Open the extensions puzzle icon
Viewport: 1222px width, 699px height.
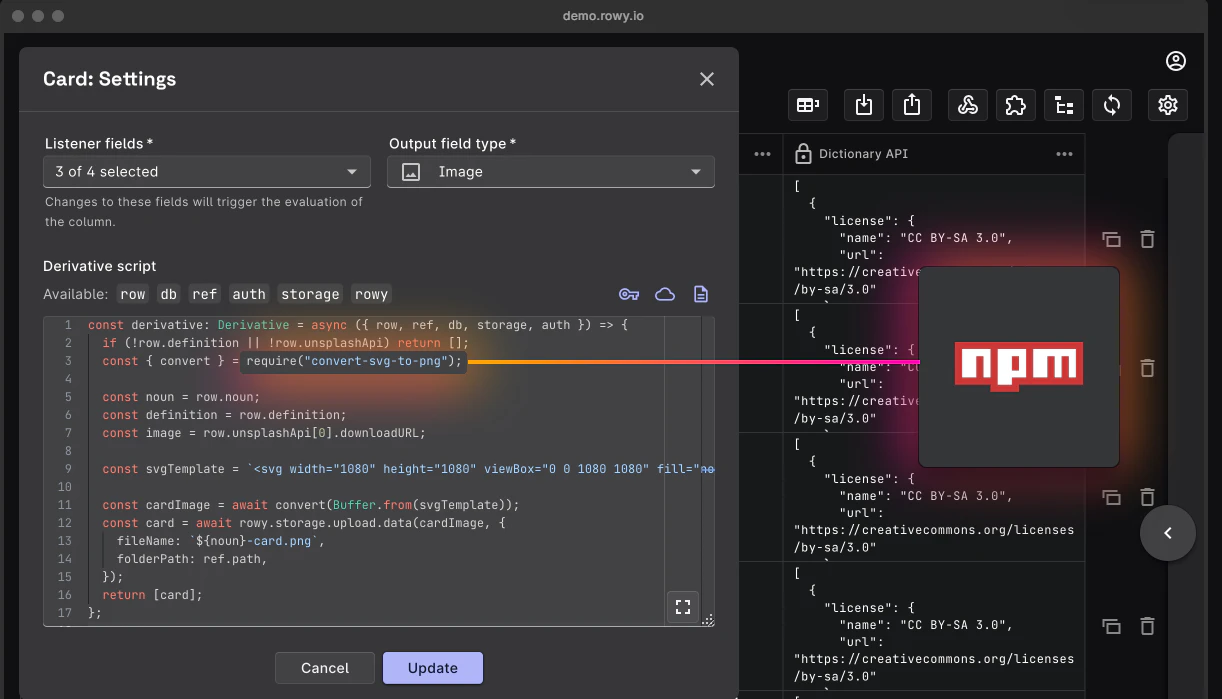(x=1015, y=104)
